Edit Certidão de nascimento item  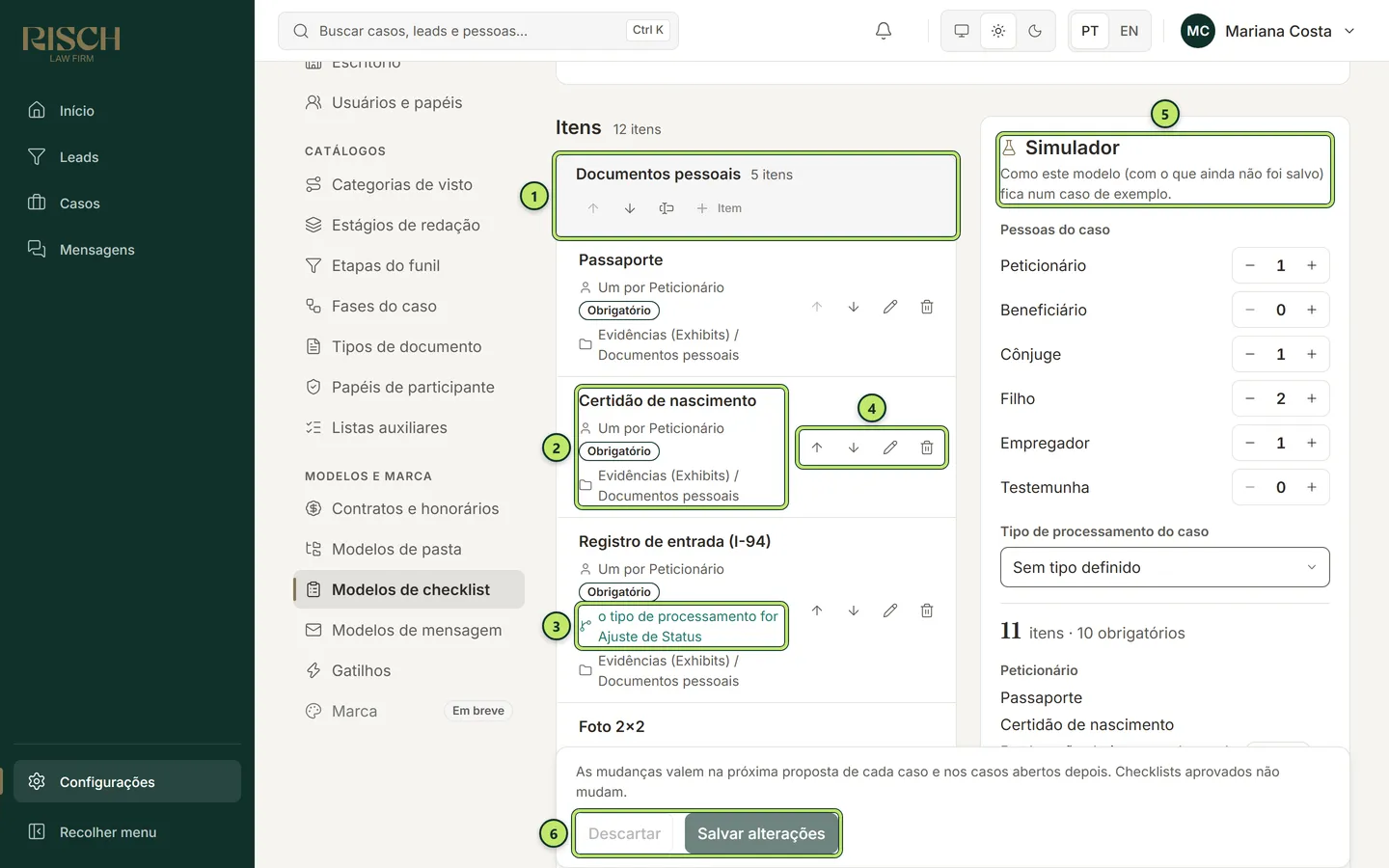click(890, 448)
